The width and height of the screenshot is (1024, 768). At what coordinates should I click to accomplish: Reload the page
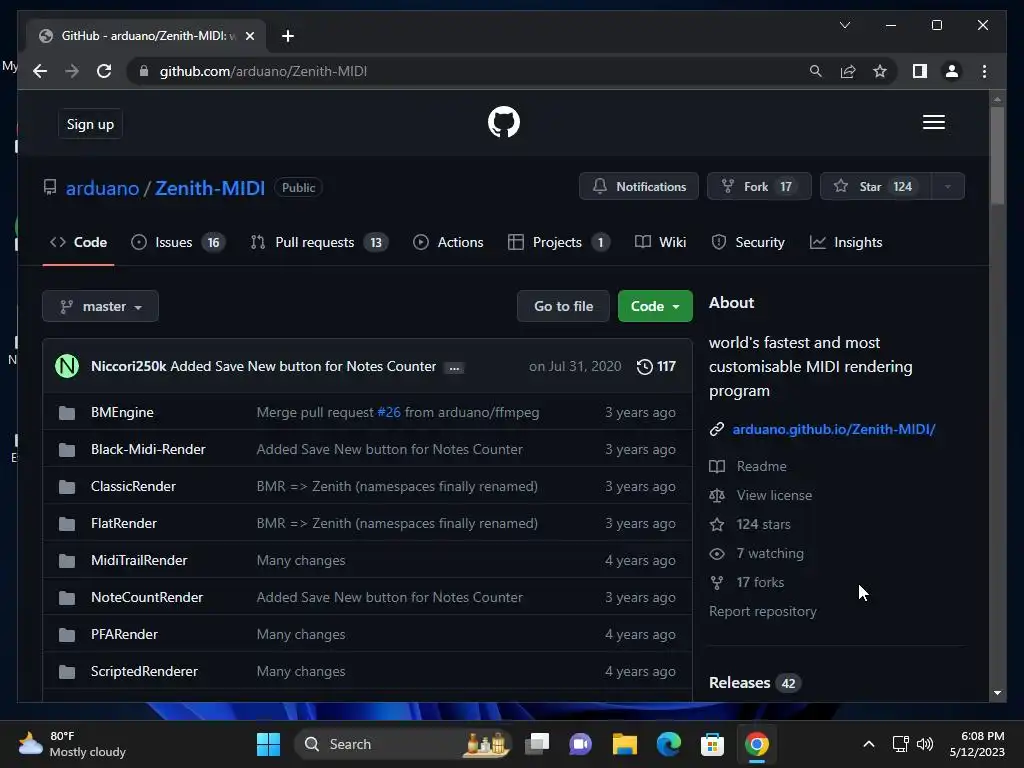click(x=104, y=71)
